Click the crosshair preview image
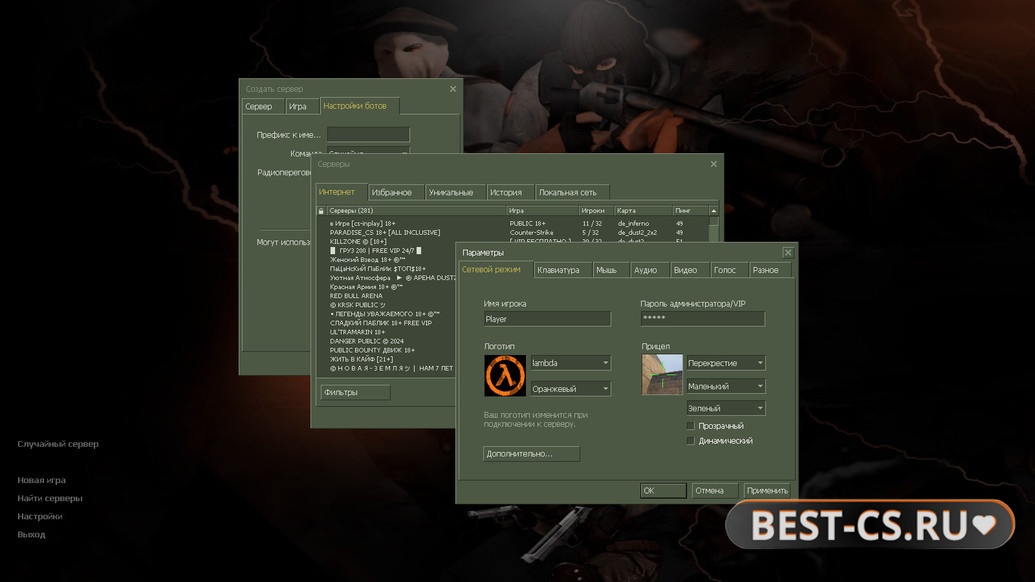 pyautogui.click(x=662, y=375)
